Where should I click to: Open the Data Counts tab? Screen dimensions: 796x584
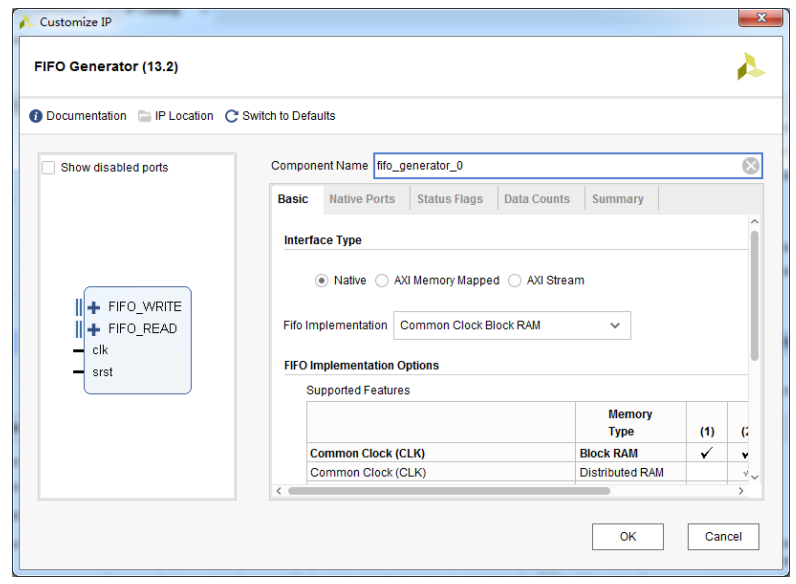pyautogui.click(x=537, y=199)
